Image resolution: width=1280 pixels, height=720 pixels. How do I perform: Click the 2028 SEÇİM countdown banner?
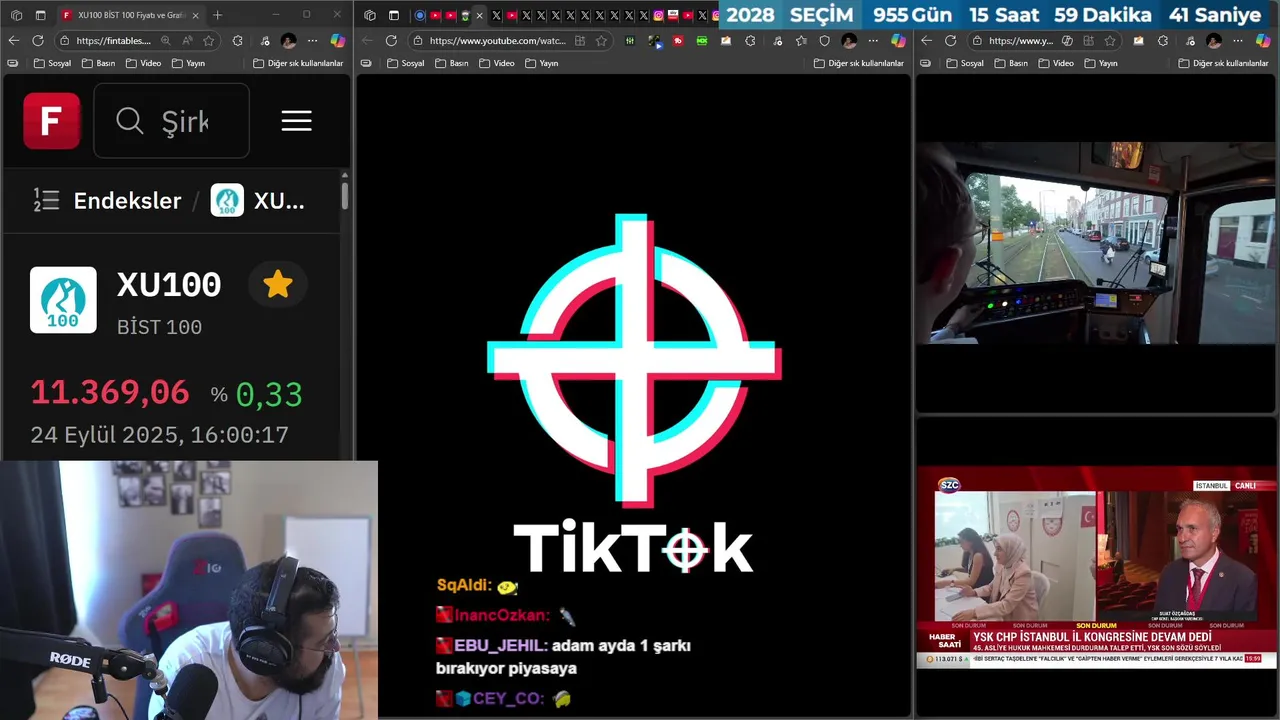point(993,15)
